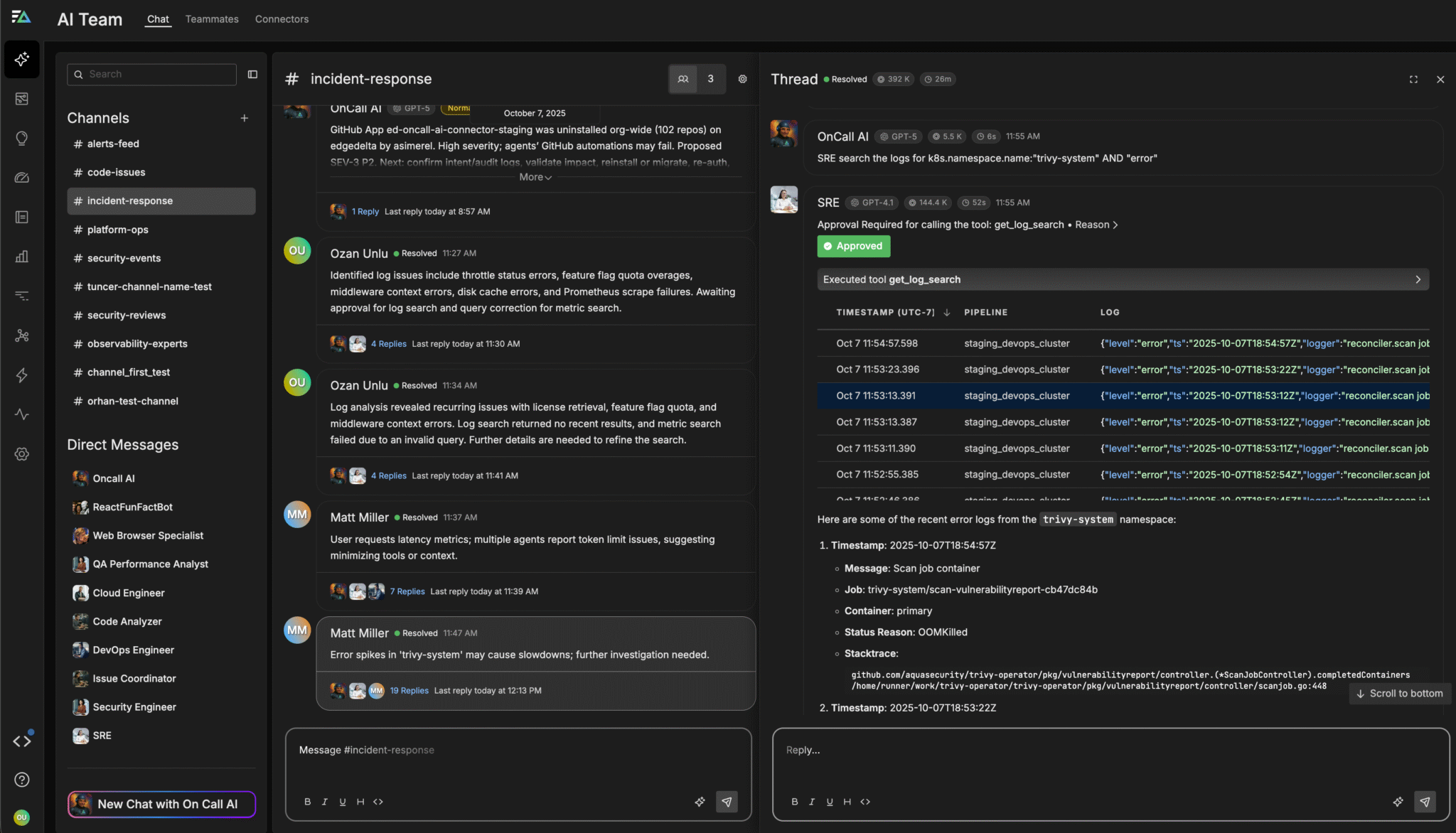Click the members icon in incident-response header
The width and height of the screenshot is (1456, 833).
point(683,79)
